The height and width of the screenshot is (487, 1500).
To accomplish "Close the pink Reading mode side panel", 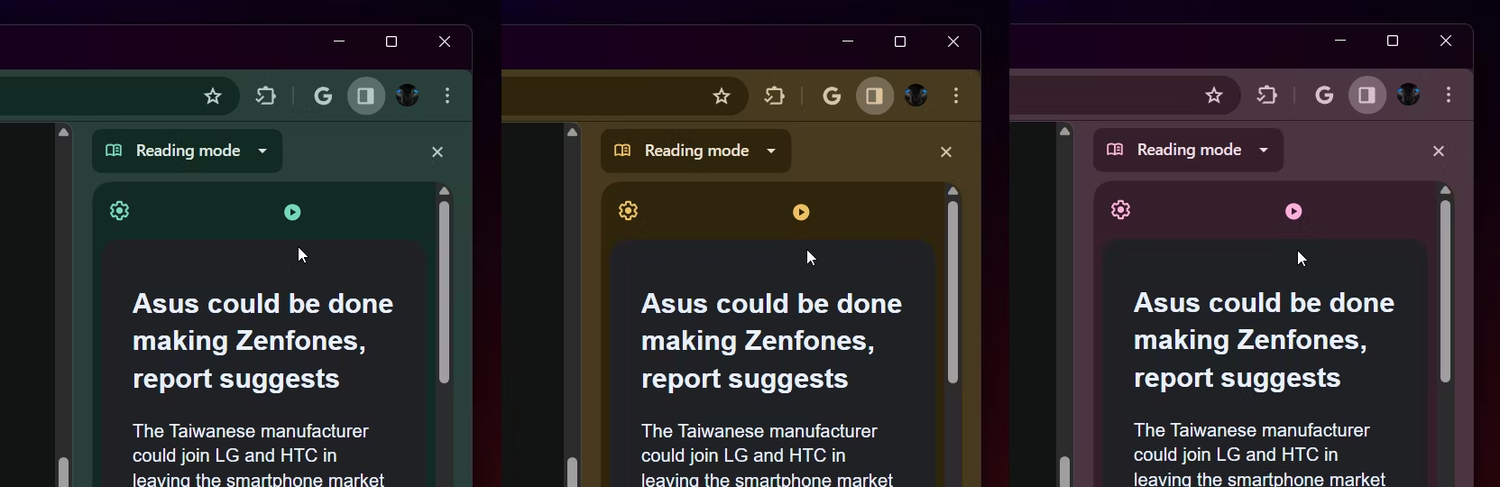I will tap(1439, 151).
